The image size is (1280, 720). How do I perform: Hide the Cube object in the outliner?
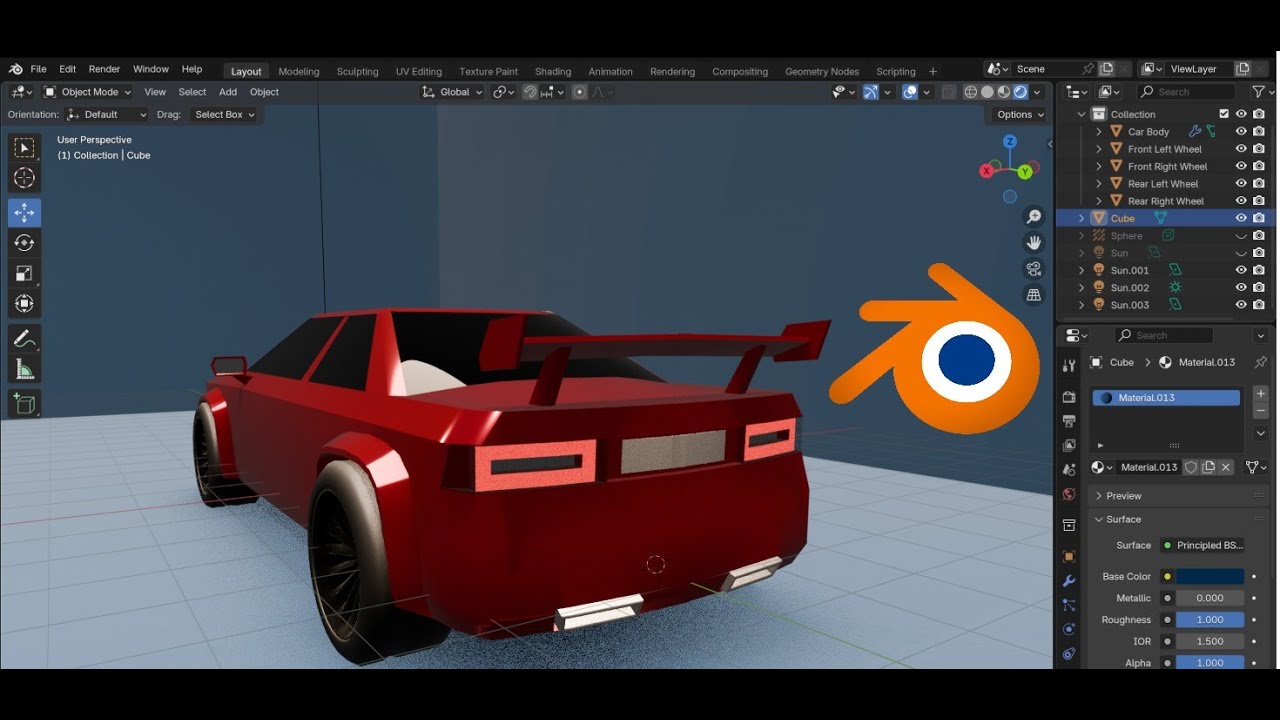coord(1241,218)
